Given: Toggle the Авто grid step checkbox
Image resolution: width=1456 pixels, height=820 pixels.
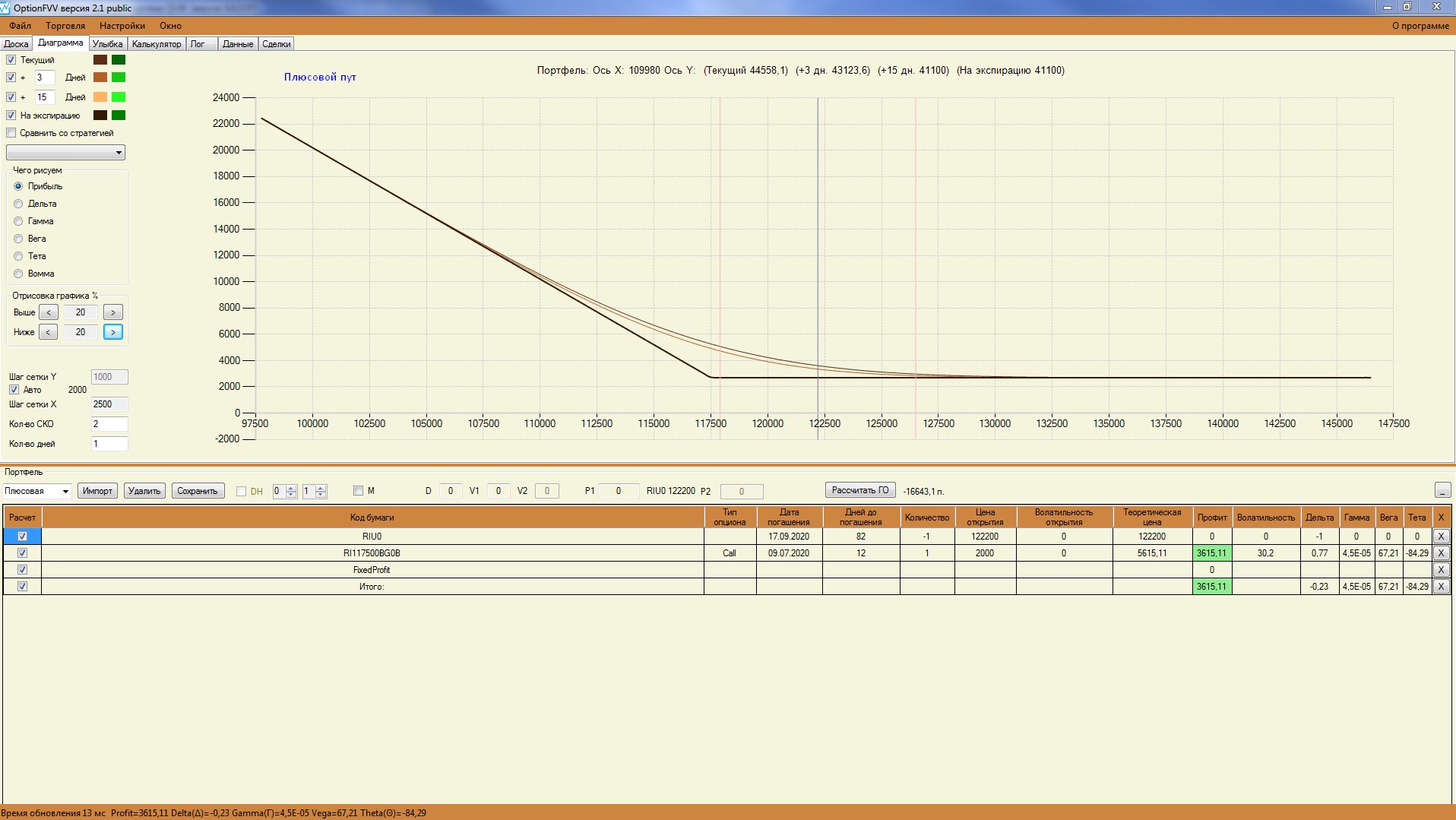Looking at the screenshot, I should coord(14,390).
